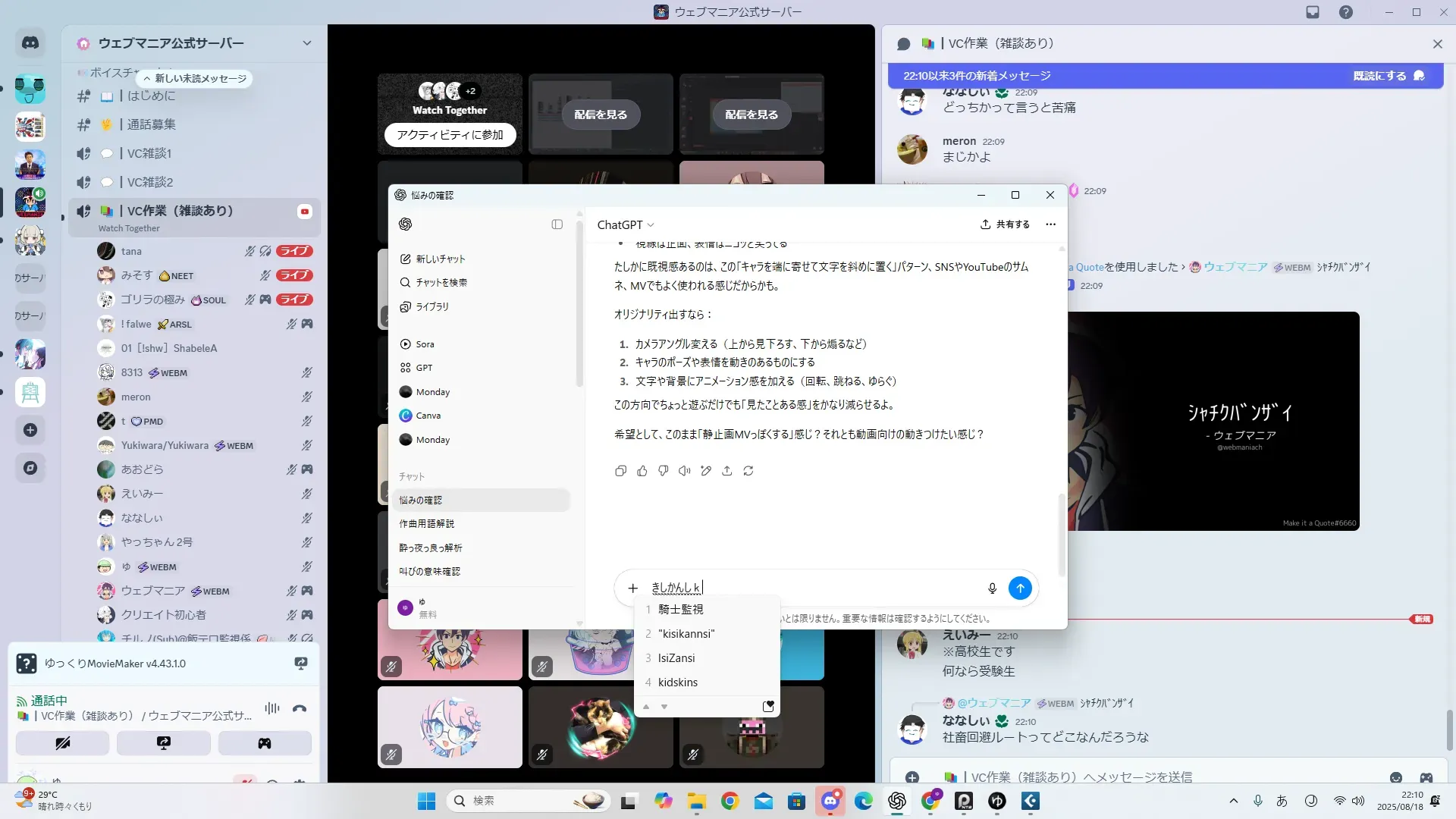Click the ChatGPT conversation vertical scrollbar
This screenshot has height=819, width=1456.
(x=1061, y=535)
